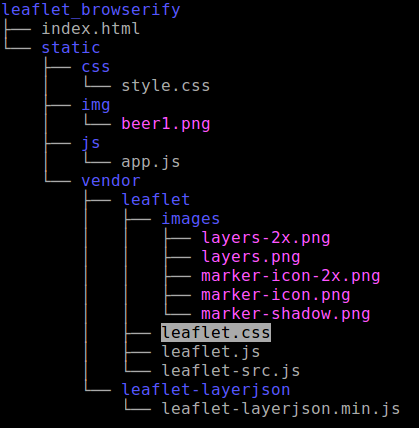This screenshot has width=419, height=428.
Task: Select the leaflet folder under vendor
Action: coord(156,200)
